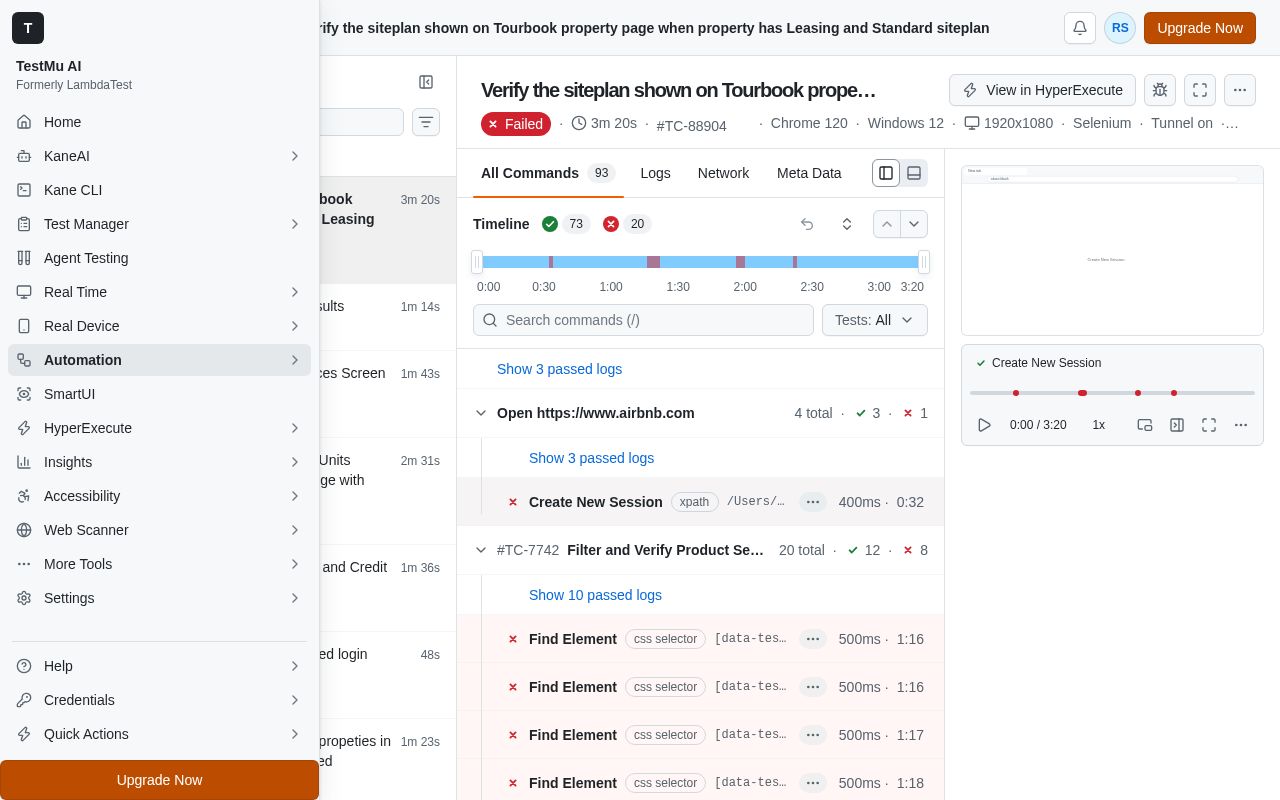This screenshot has width=1280, height=800.
Task: Play the test video
Action: point(984,425)
